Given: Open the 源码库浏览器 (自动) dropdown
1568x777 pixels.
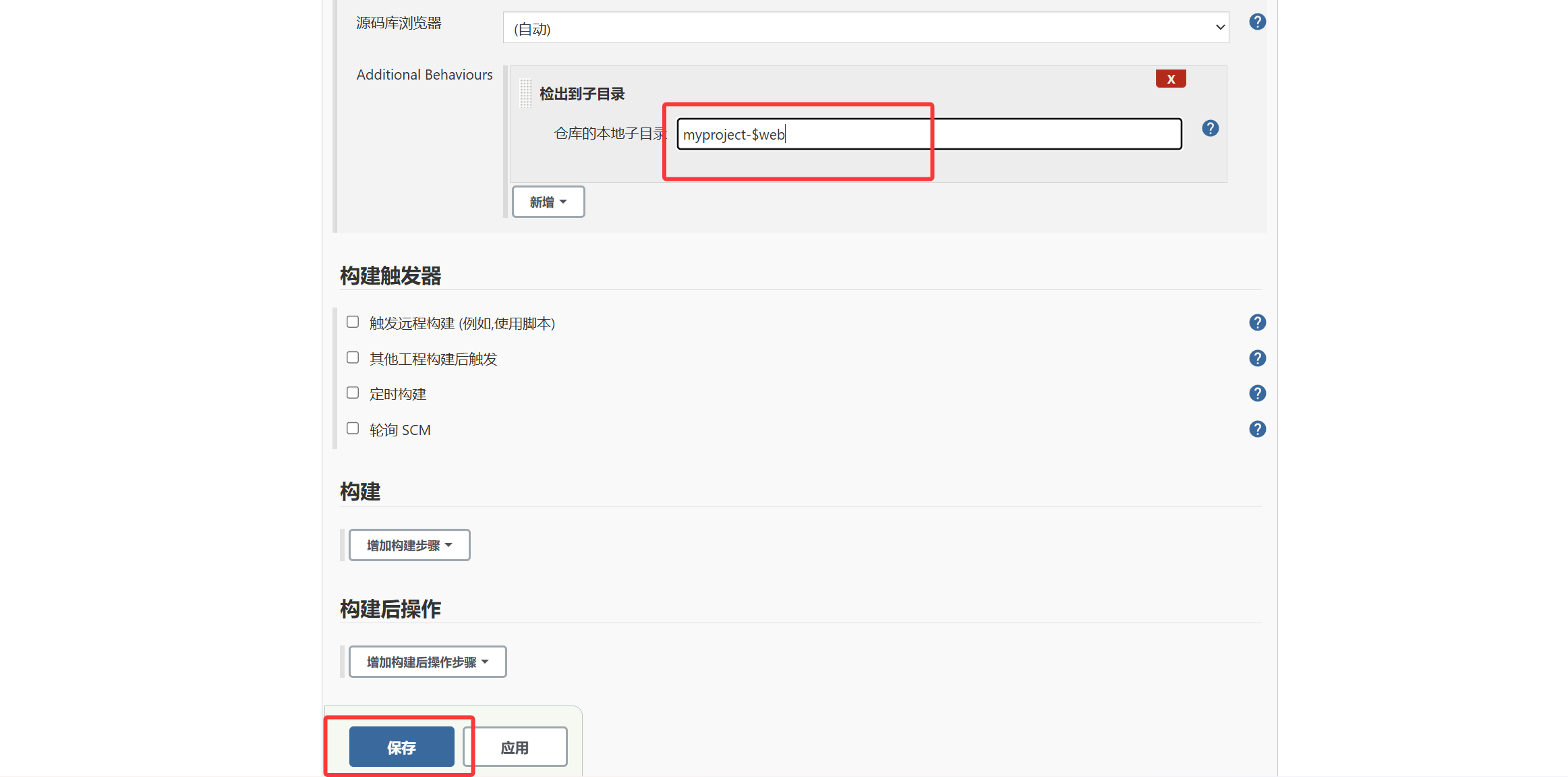Looking at the screenshot, I should coord(866,28).
